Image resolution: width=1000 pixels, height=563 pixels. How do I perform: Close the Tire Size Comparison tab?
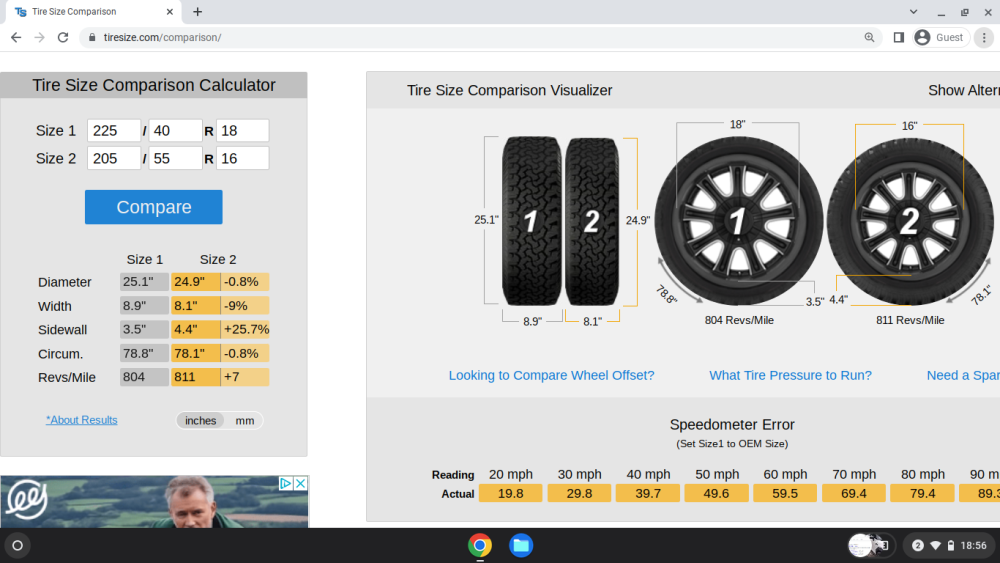coord(170,11)
